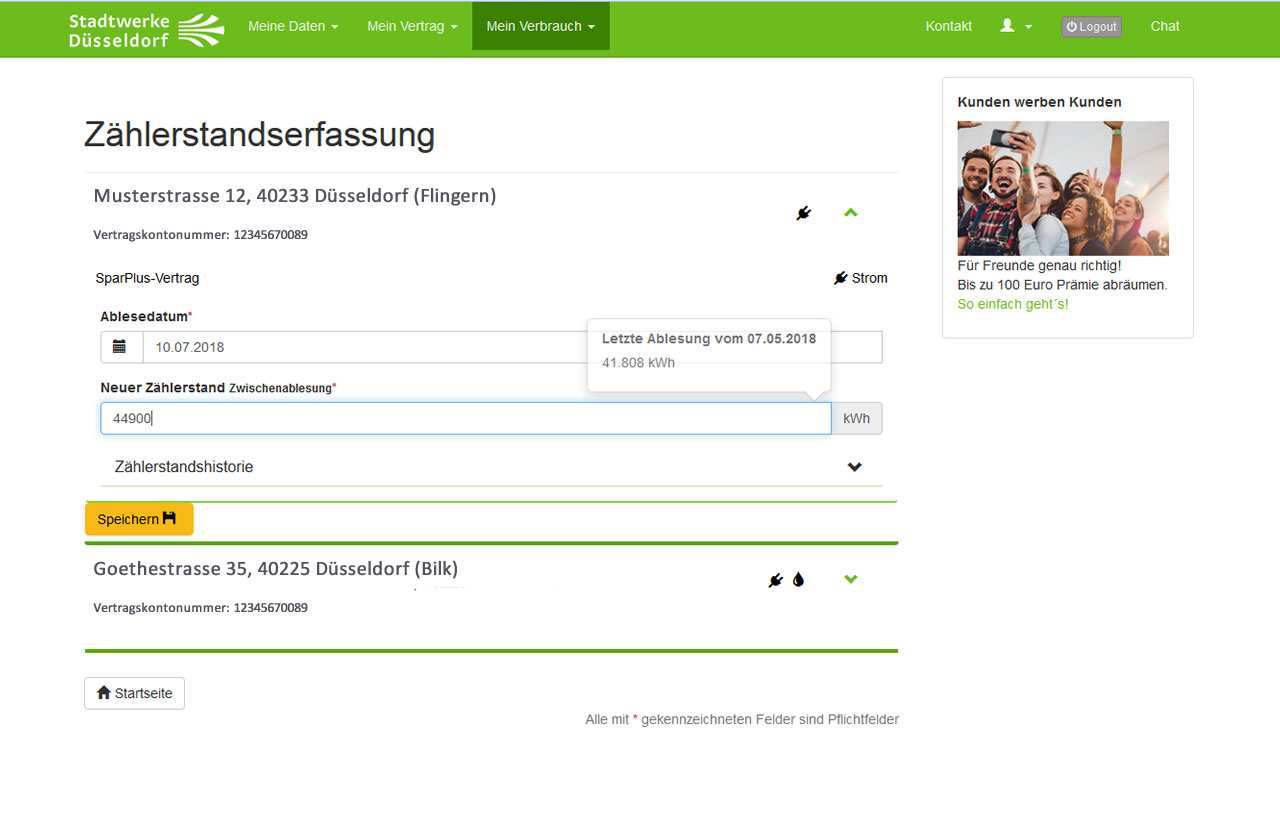Open the user profile icon menu

point(1015,27)
